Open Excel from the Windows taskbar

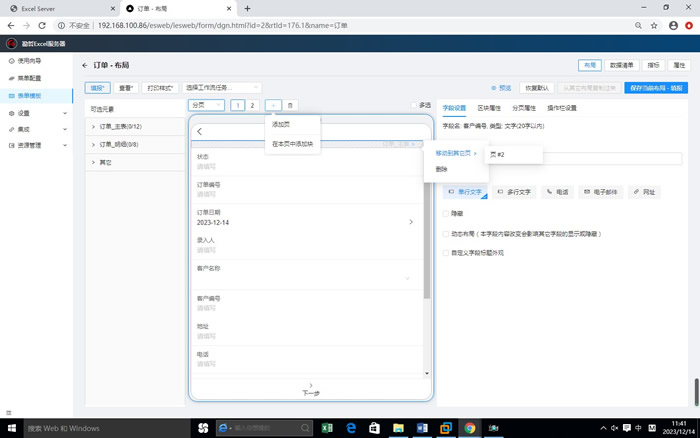(326, 428)
